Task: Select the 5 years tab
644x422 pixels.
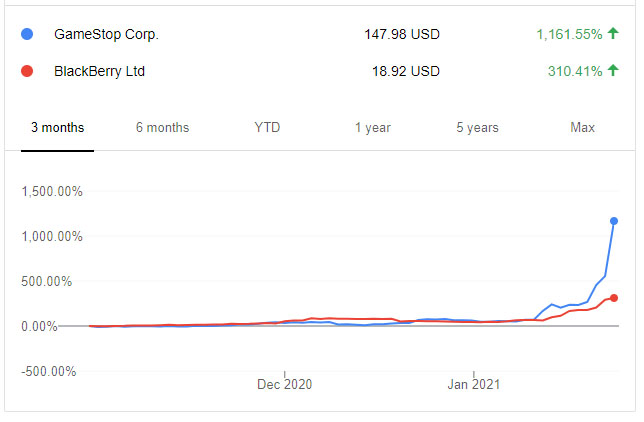Action: 477,127
